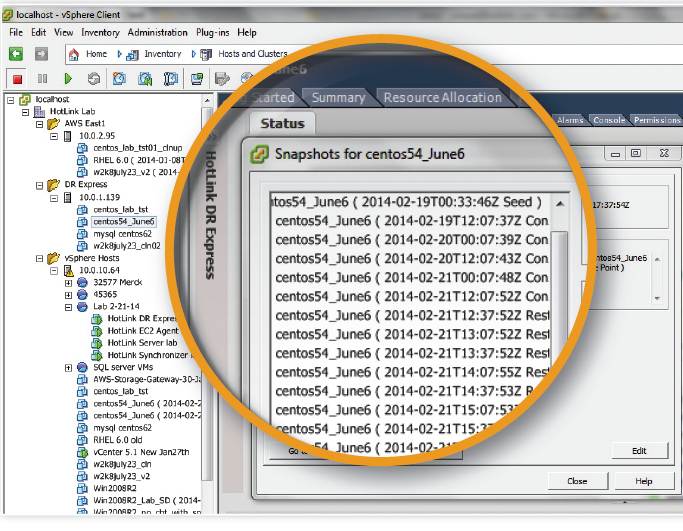Click the Edit button in snapshots dialog
Image resolution: width=683 pixels, height=531 pixels.
tap(639, 451)
